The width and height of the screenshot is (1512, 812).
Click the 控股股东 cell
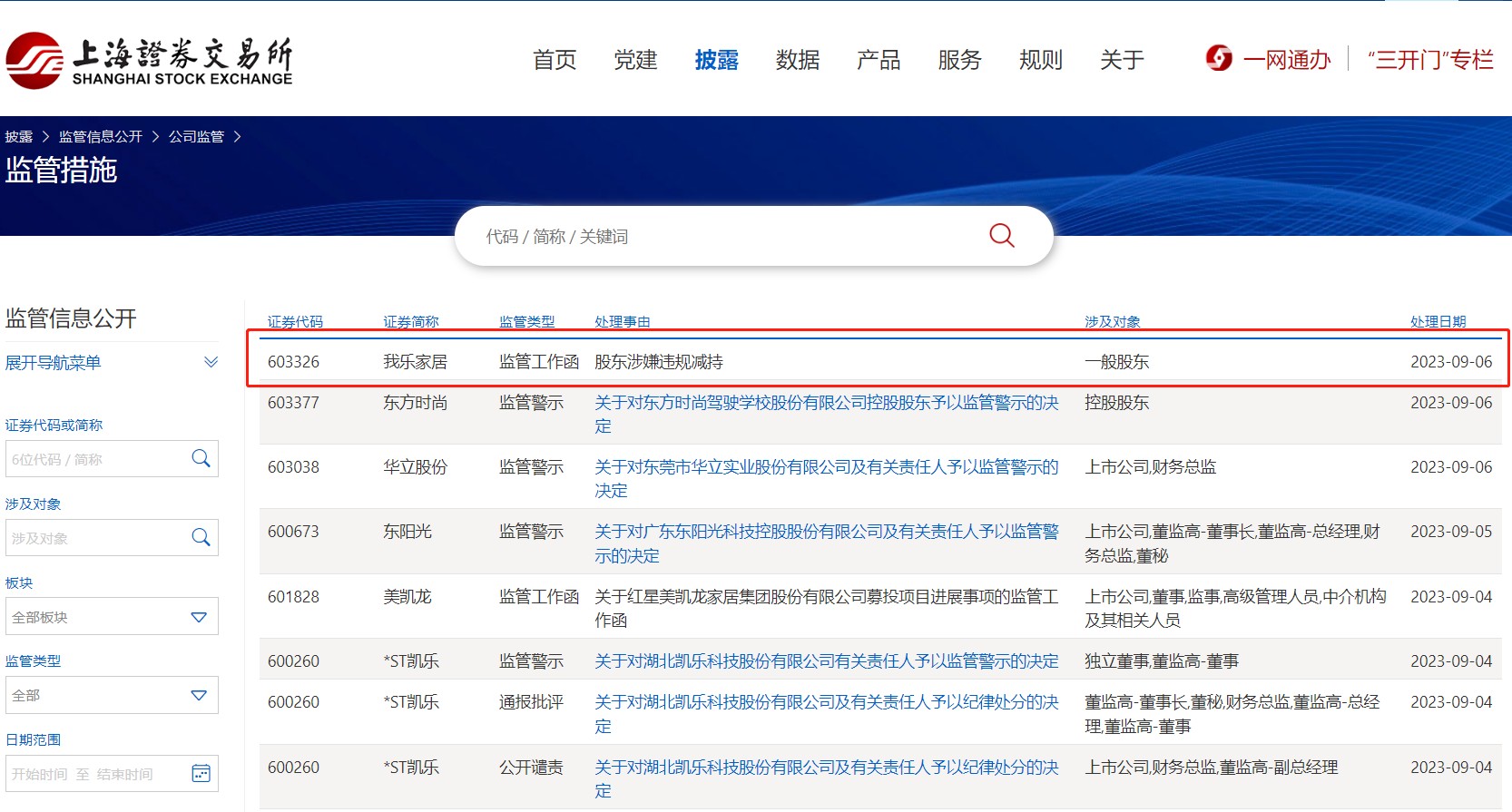coord(1116,403)
